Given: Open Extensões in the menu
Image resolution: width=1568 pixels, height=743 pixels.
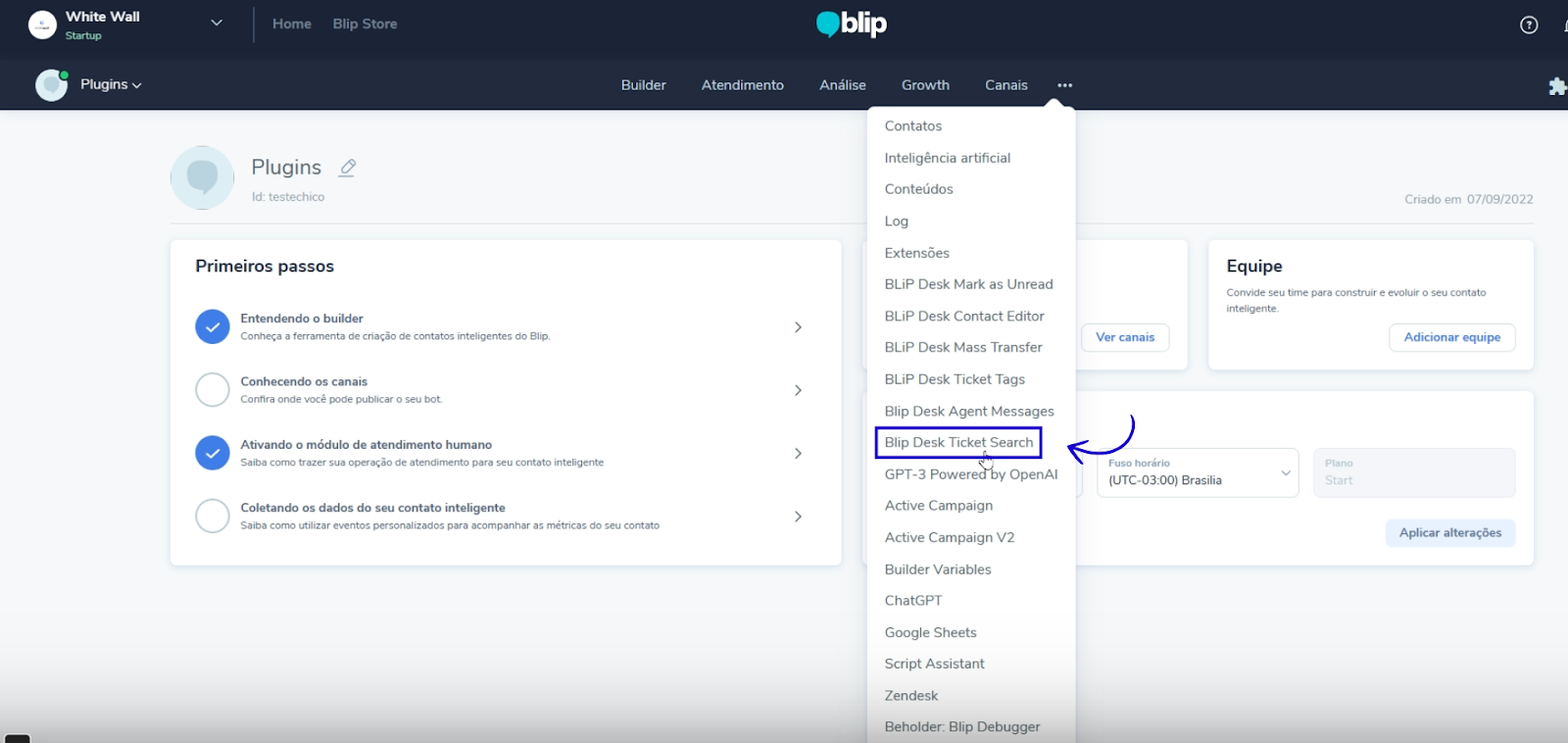Looking at the screenshot, I should click(917, 253).
